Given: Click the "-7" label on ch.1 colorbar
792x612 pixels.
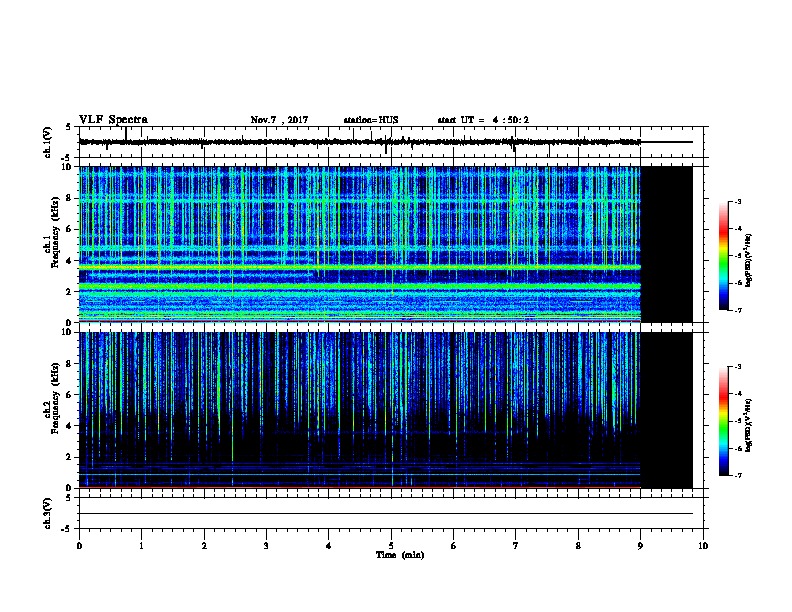Looking at the screenshot, I should pyautogui.click(x=737, y=310).
